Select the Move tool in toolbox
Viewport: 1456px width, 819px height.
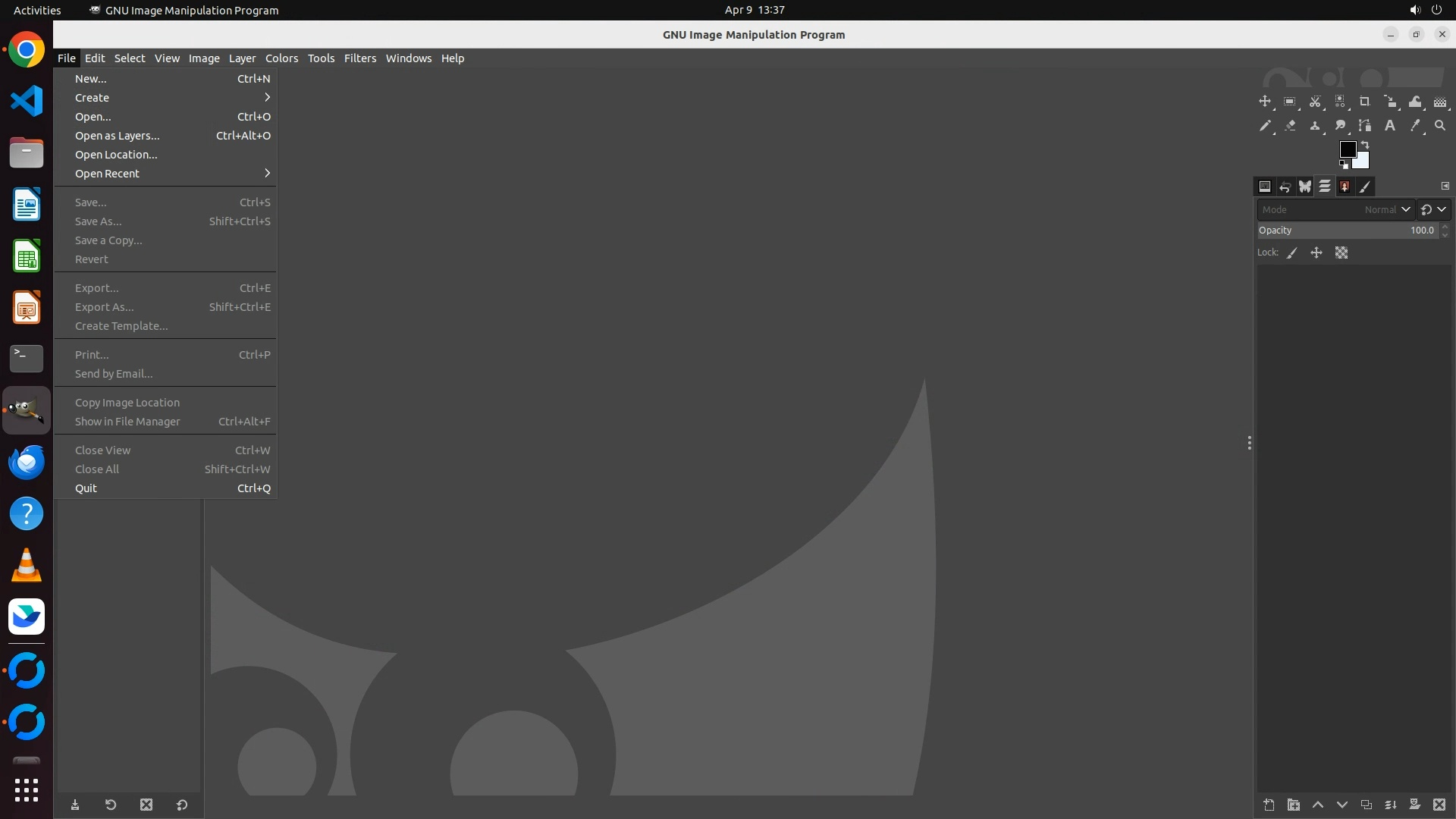1264,102
